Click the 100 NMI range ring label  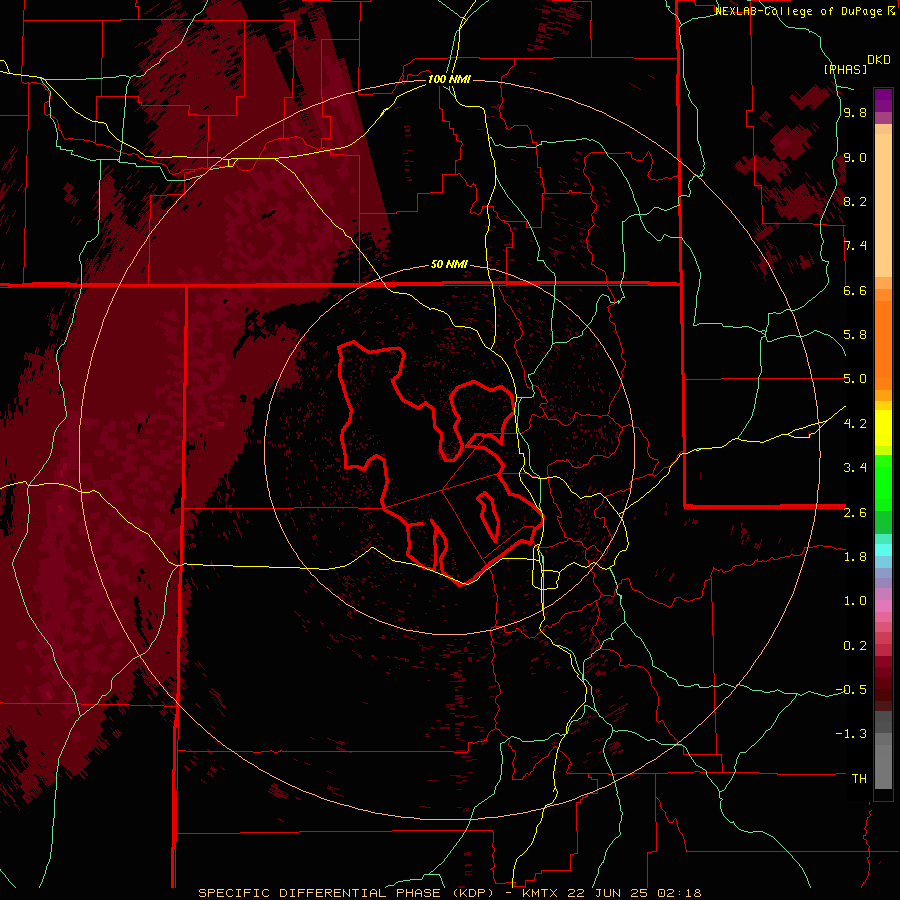[x=449, y=79]
